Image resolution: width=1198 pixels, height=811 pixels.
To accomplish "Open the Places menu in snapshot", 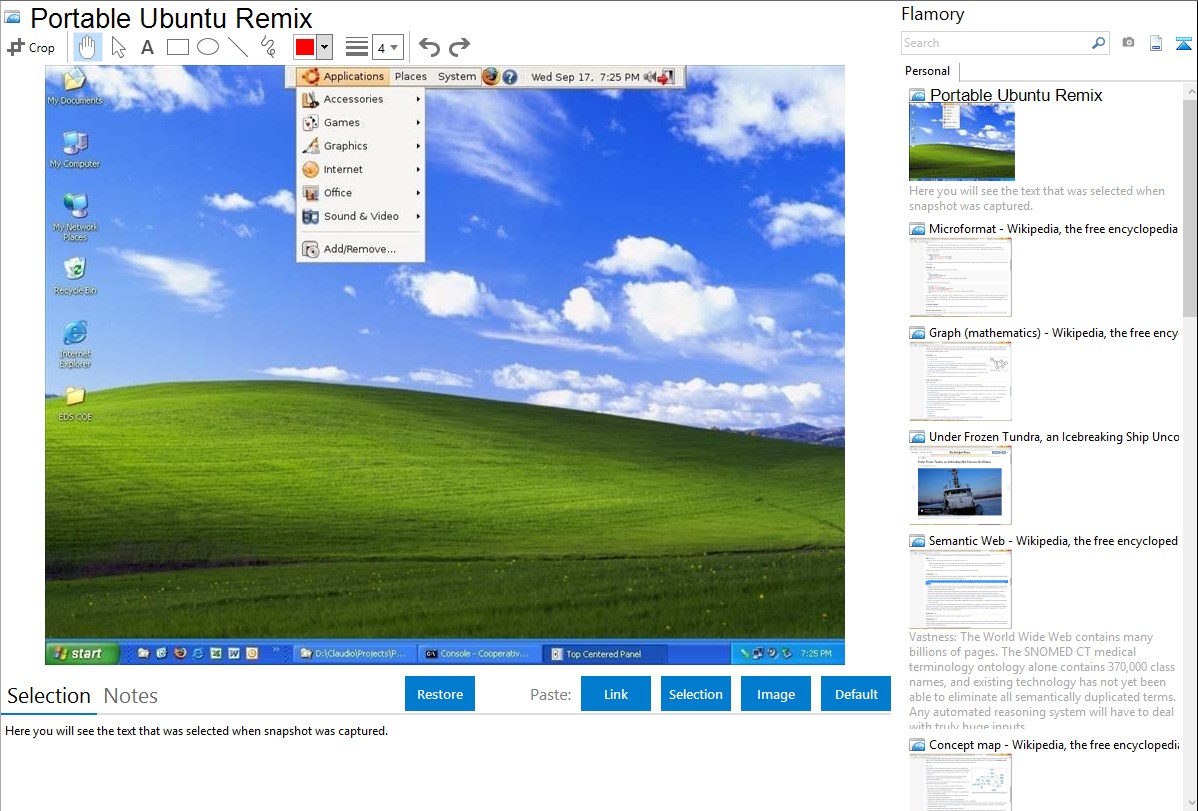I will point(410,76).
